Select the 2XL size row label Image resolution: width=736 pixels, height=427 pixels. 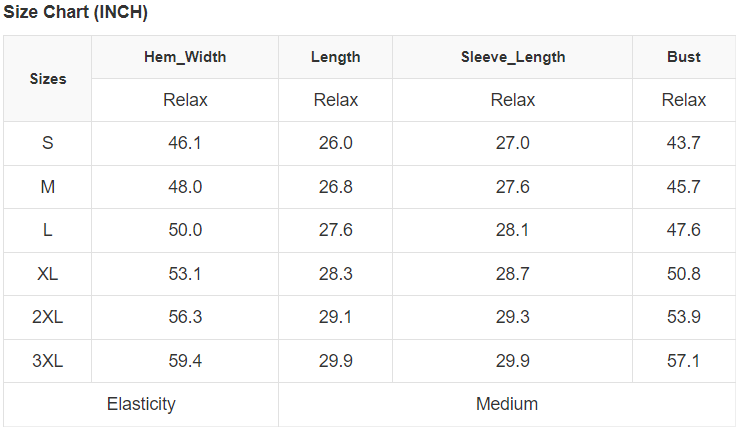[48, 317]
